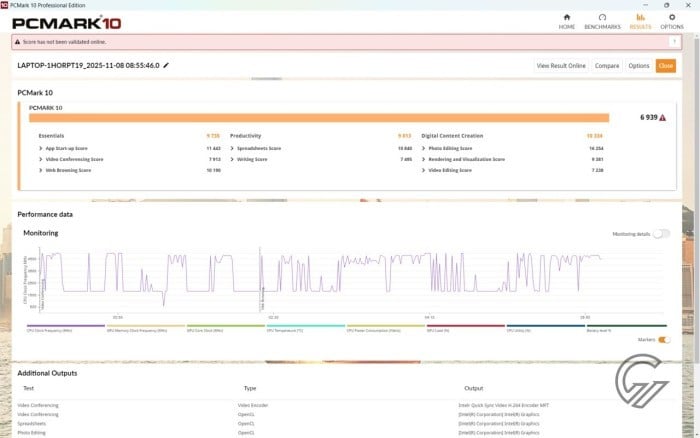This screenshot has height=438, width=700.
Task: Toggle the Monitoring details switch
Action: point(661,234)
